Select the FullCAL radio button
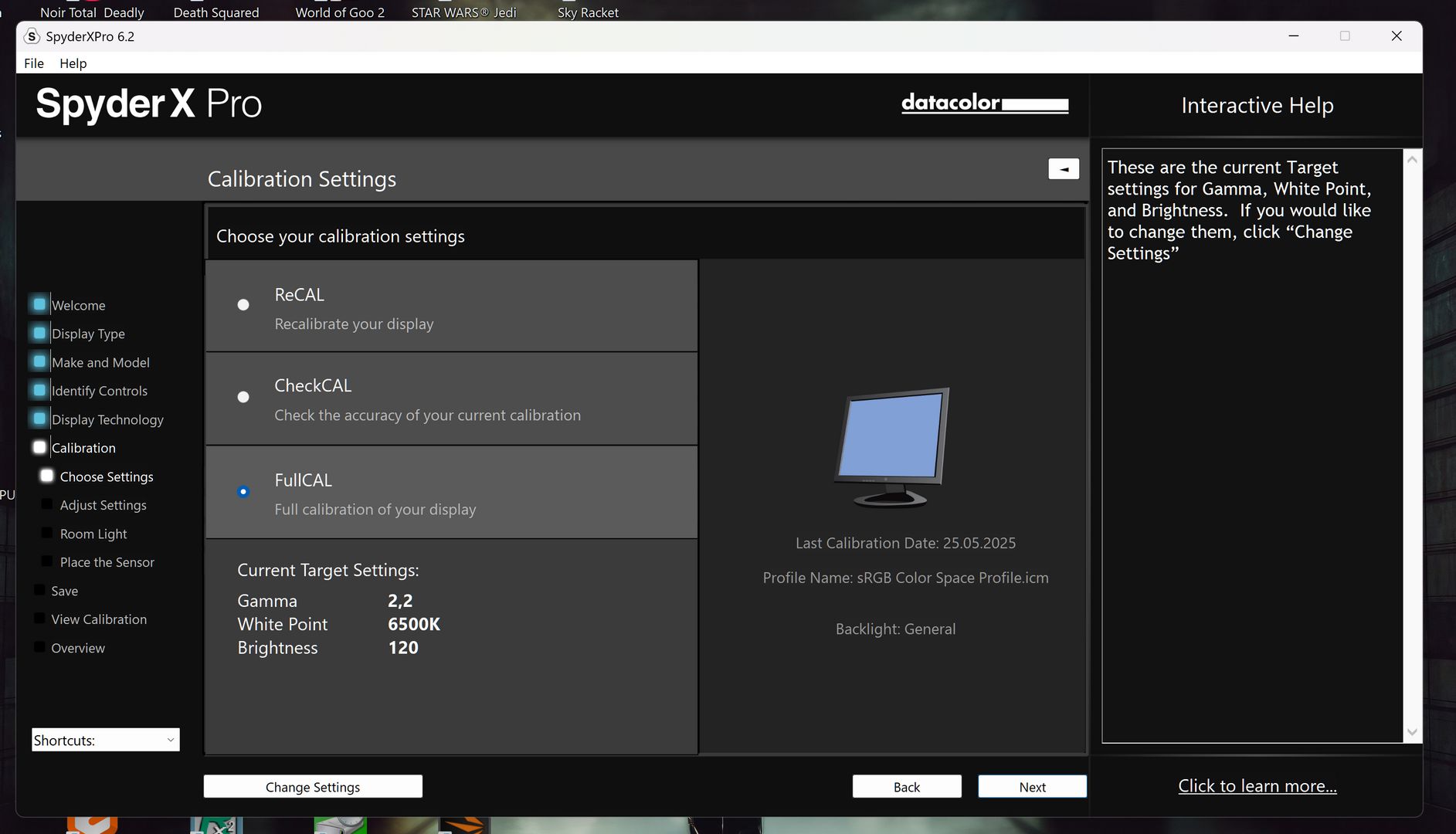Screen dimensions: 1456x834 [x=243, y=492]
